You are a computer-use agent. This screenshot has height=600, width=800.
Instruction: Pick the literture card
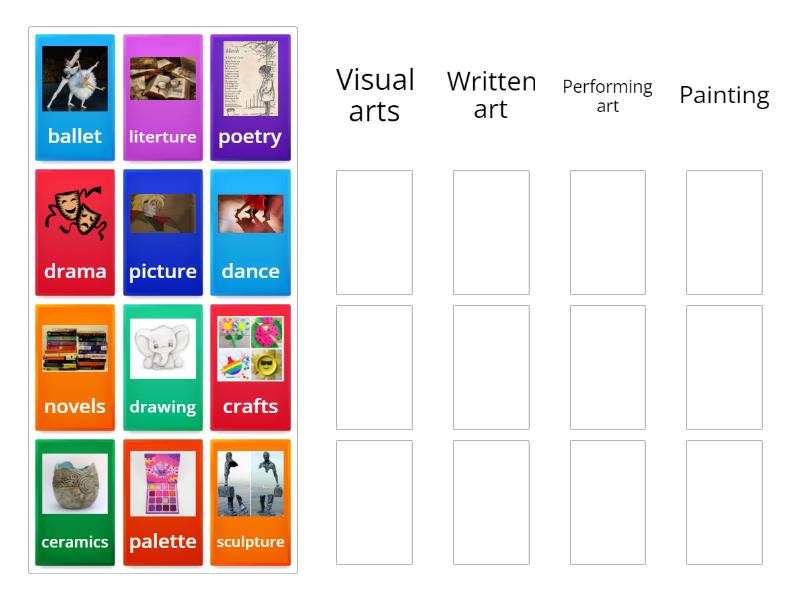tap(163, 95)
